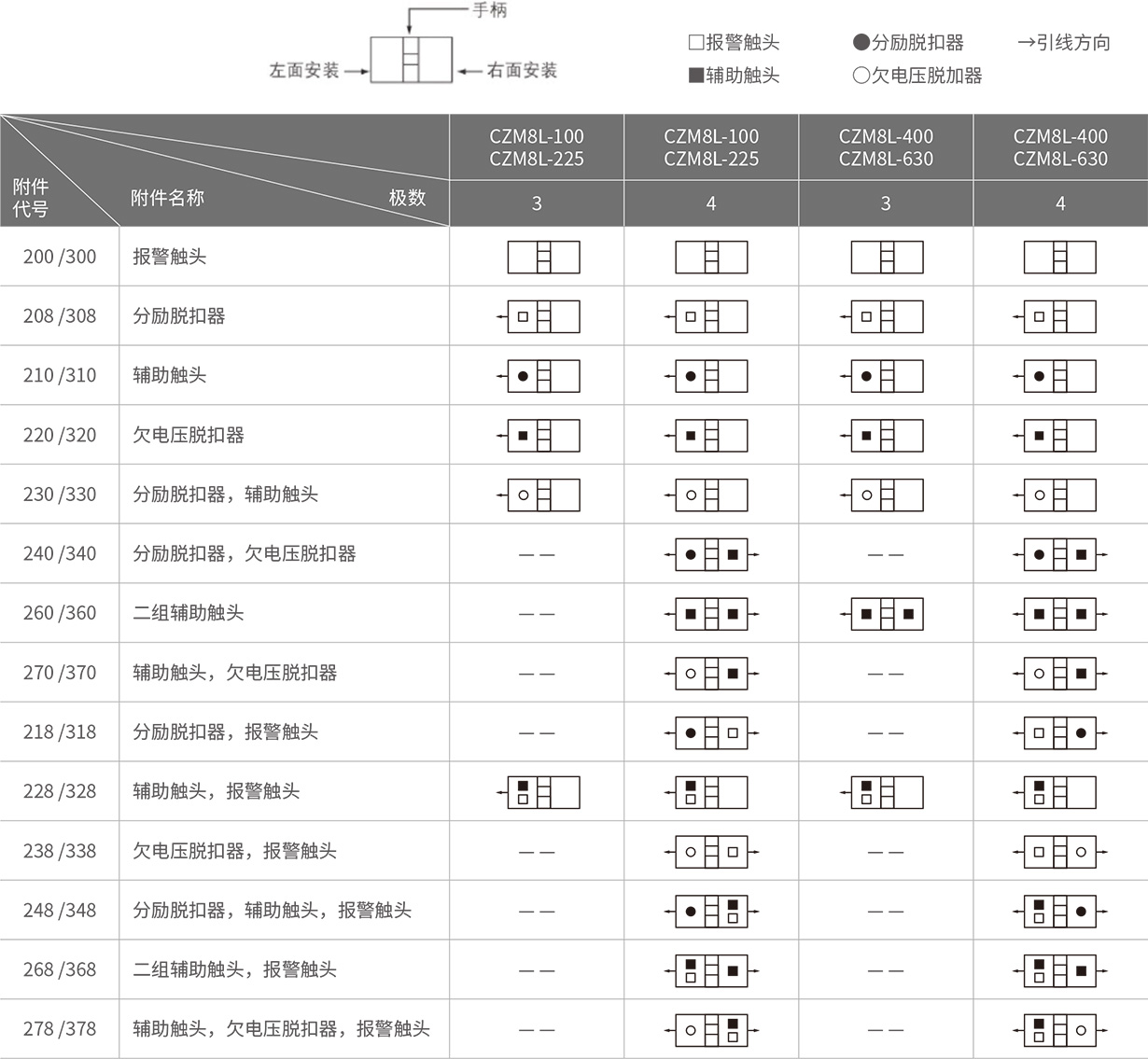
Task: Click the 附件名称 column header
Action: coord(167,198)
